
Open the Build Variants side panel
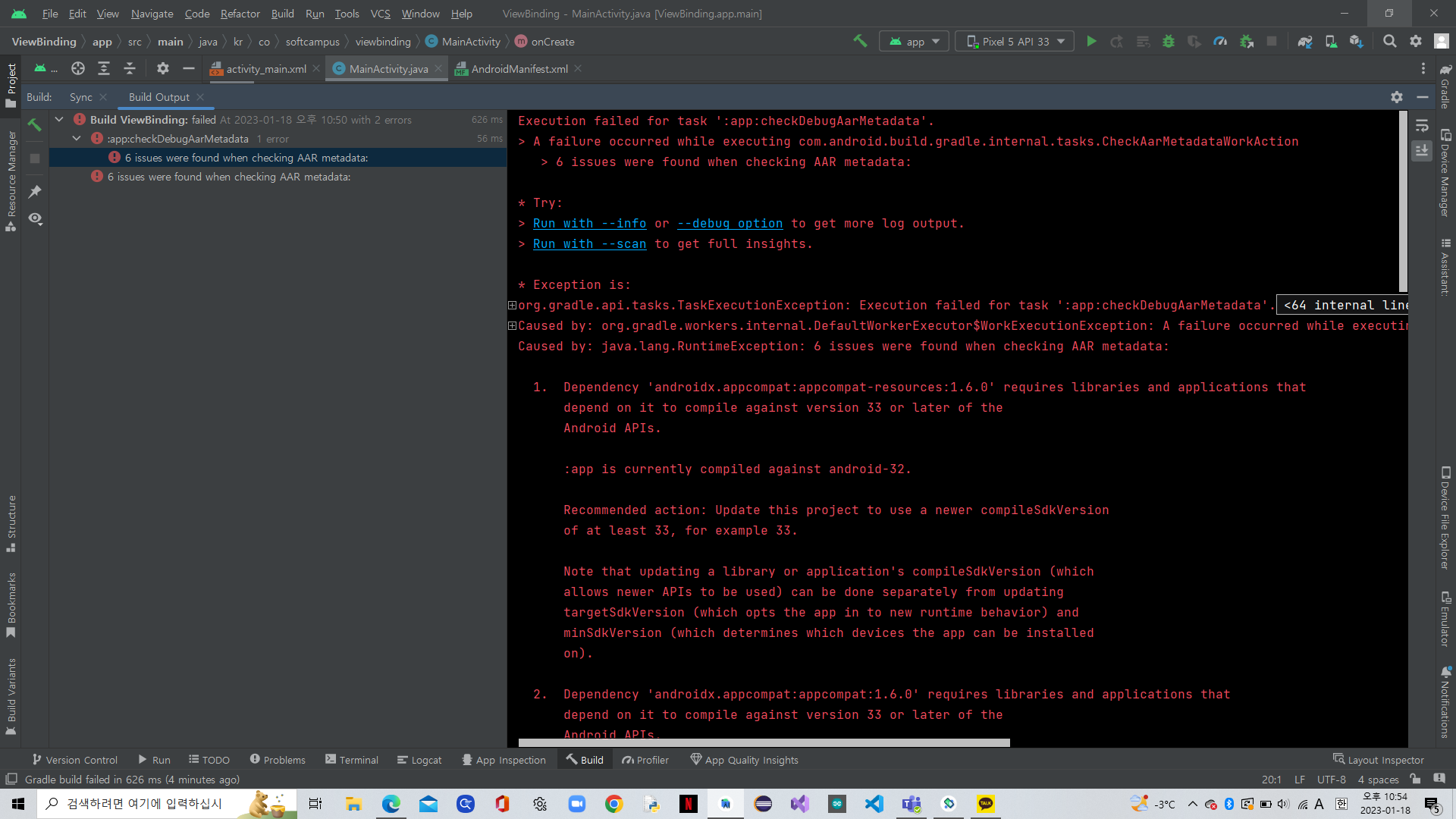coord(11,696)
